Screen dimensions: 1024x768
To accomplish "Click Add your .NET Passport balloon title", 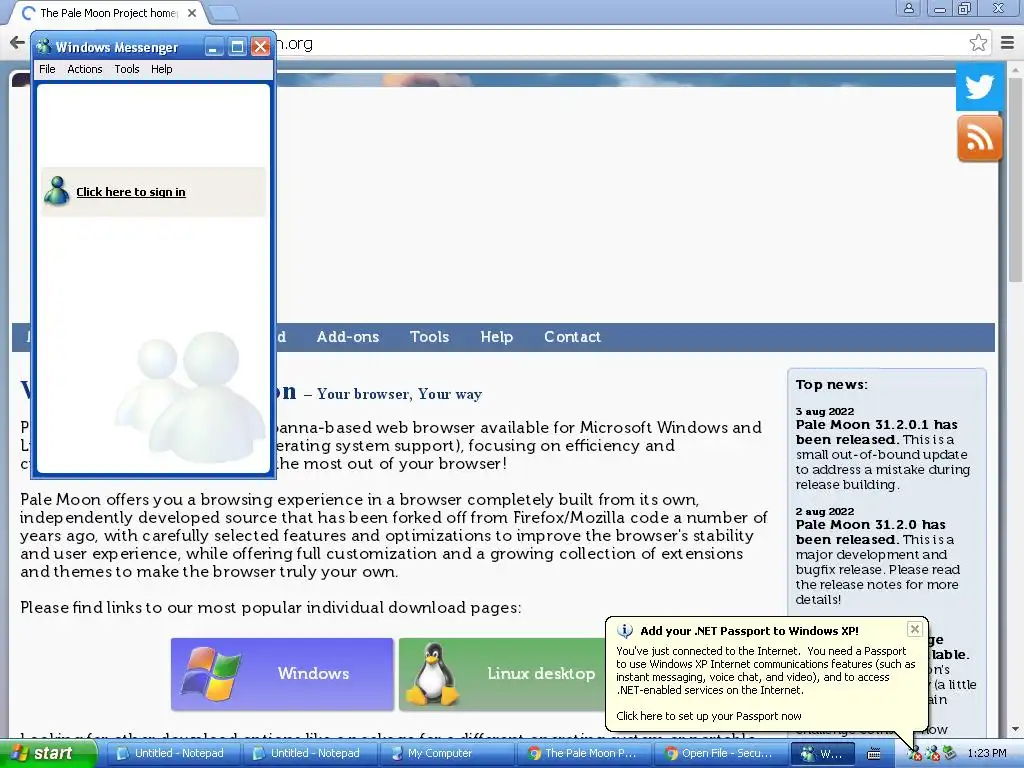I will pyautogui.click(x=749, y=631).
